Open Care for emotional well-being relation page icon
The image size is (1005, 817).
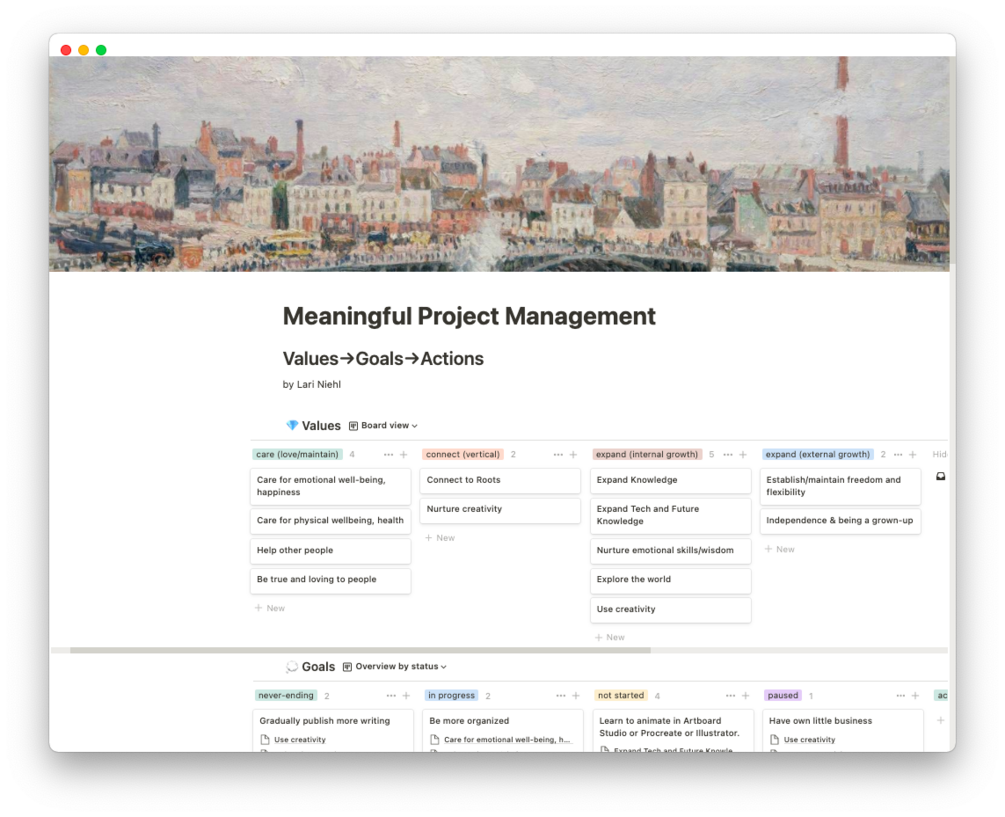(x=435, y=739)
